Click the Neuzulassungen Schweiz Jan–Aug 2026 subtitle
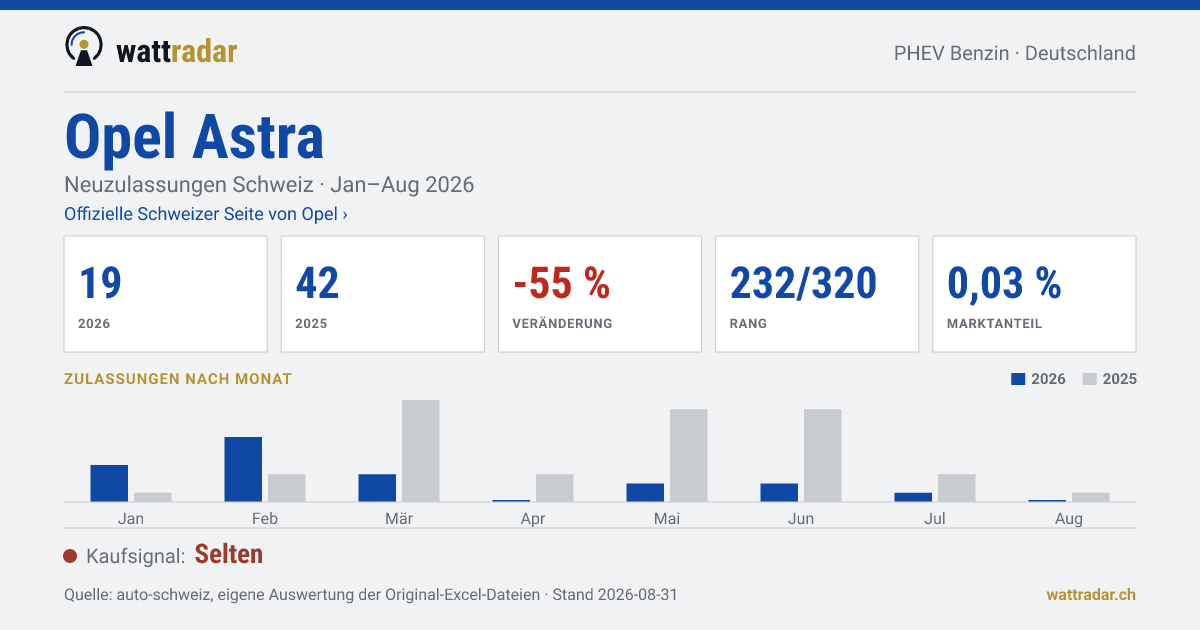The image size is (1200, 630). click(269, 185)
